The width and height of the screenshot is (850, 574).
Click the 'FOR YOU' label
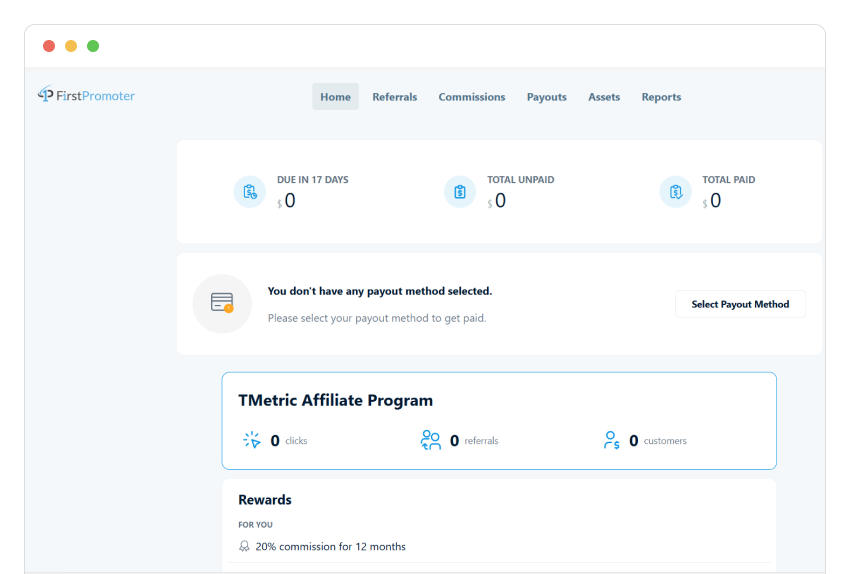coord(255,525)
